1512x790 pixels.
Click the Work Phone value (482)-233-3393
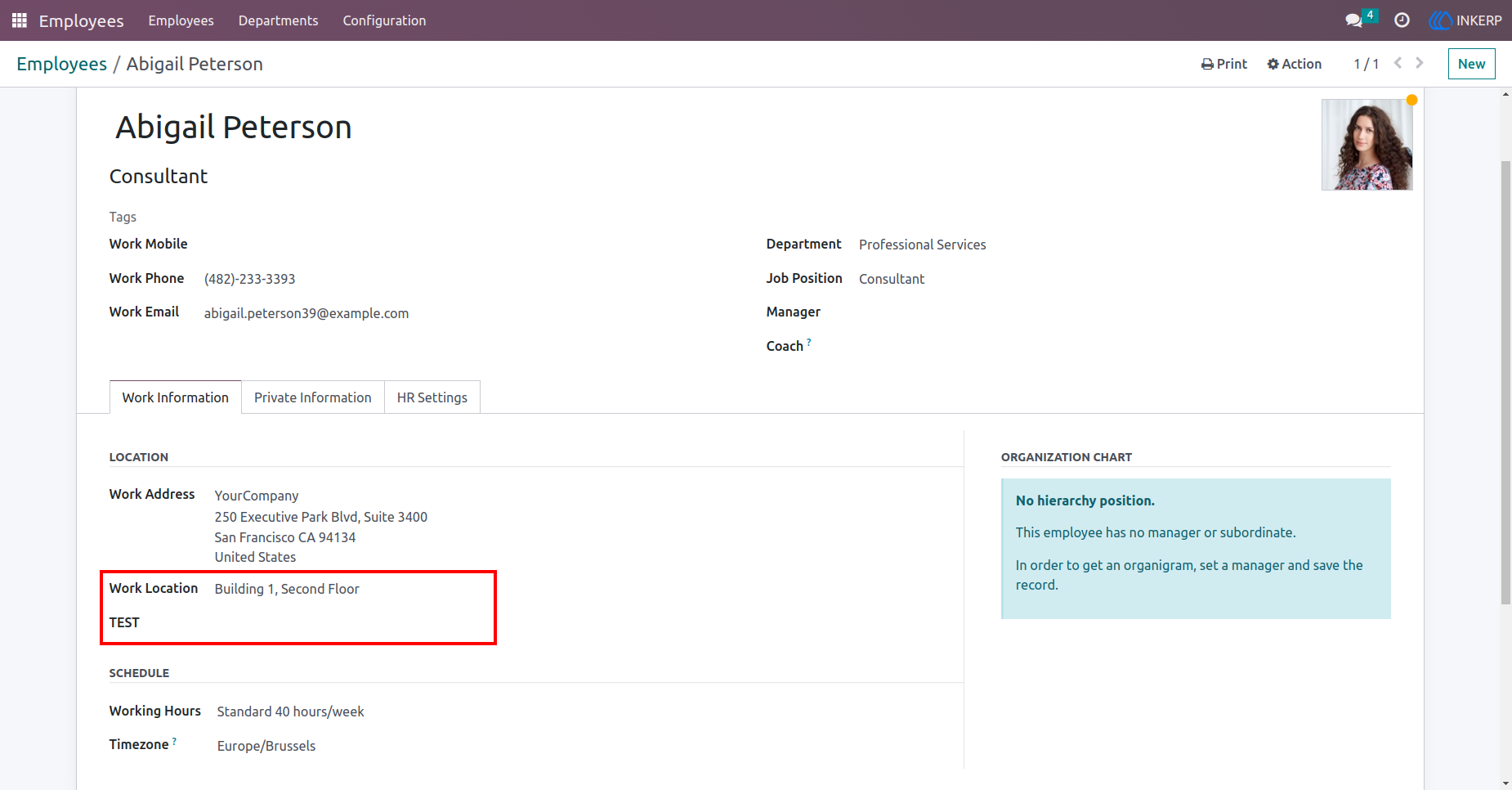(249, 279)
